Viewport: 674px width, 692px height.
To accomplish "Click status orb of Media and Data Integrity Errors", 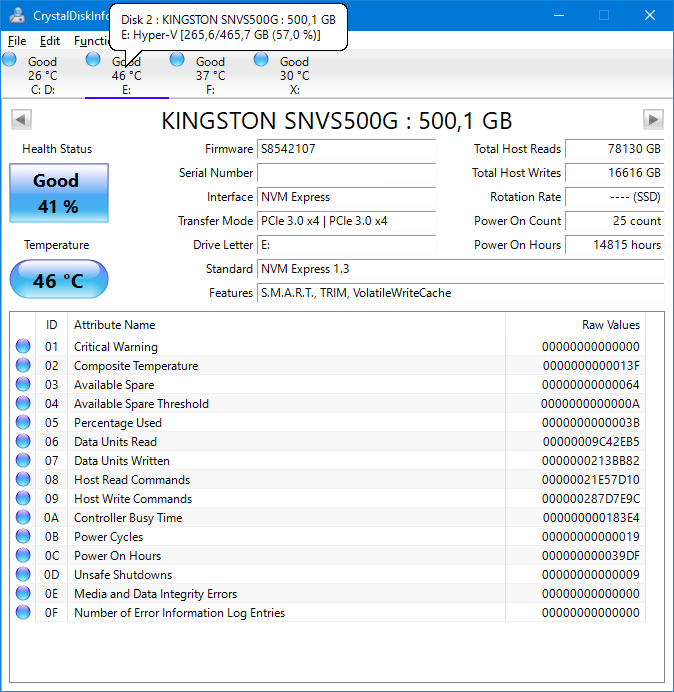I will 23,593.
